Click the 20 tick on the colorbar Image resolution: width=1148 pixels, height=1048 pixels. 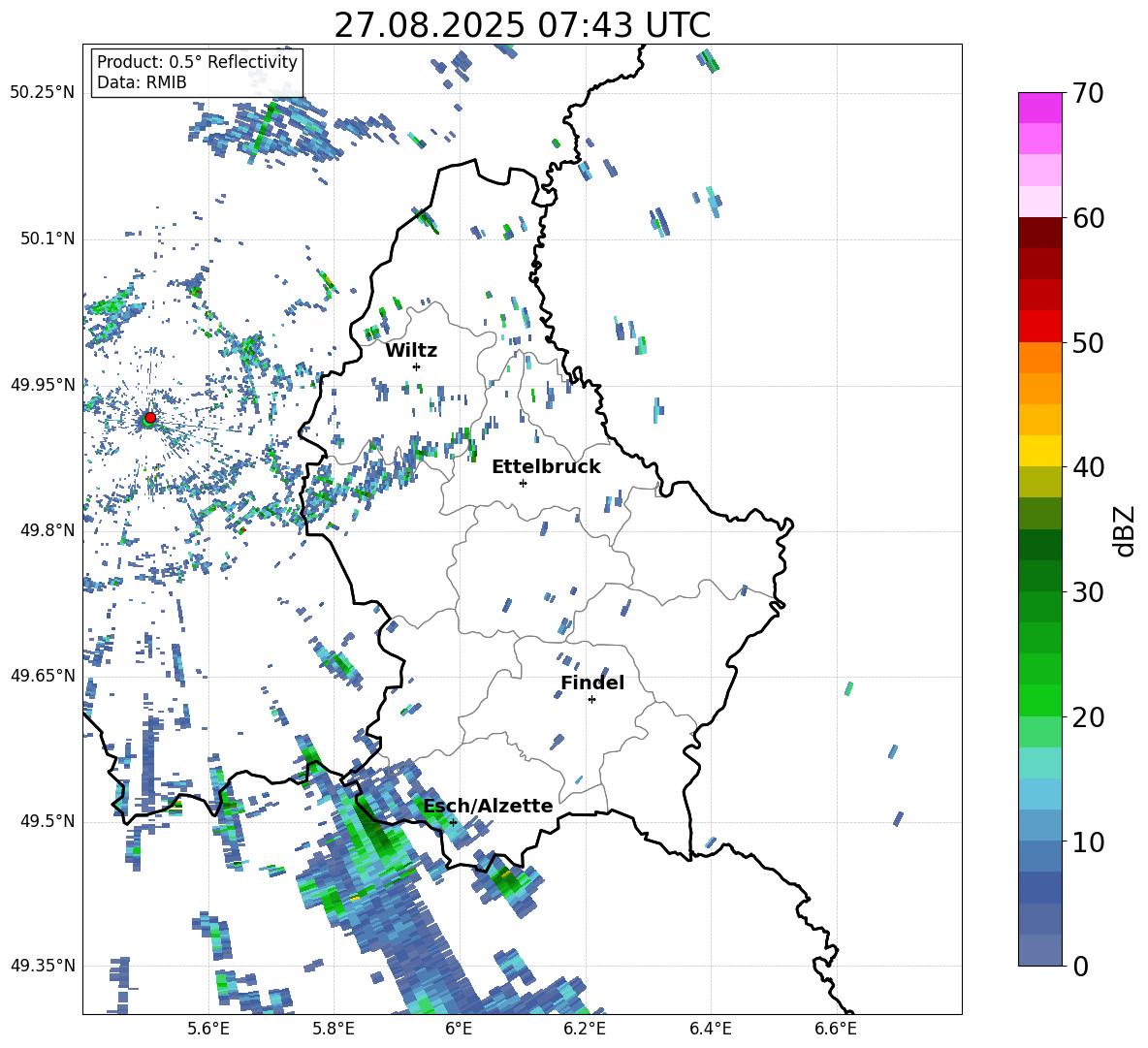[1088, 717]
